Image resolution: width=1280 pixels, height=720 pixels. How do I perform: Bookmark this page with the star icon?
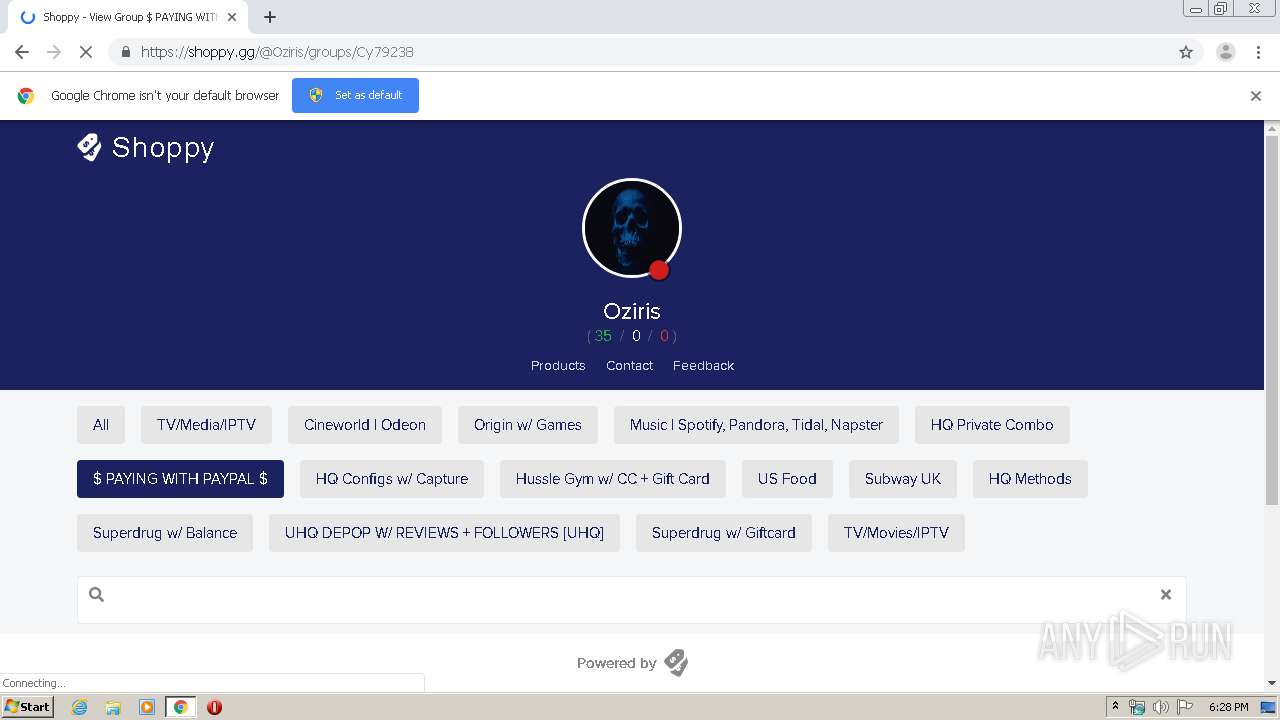coord(1186,52)
